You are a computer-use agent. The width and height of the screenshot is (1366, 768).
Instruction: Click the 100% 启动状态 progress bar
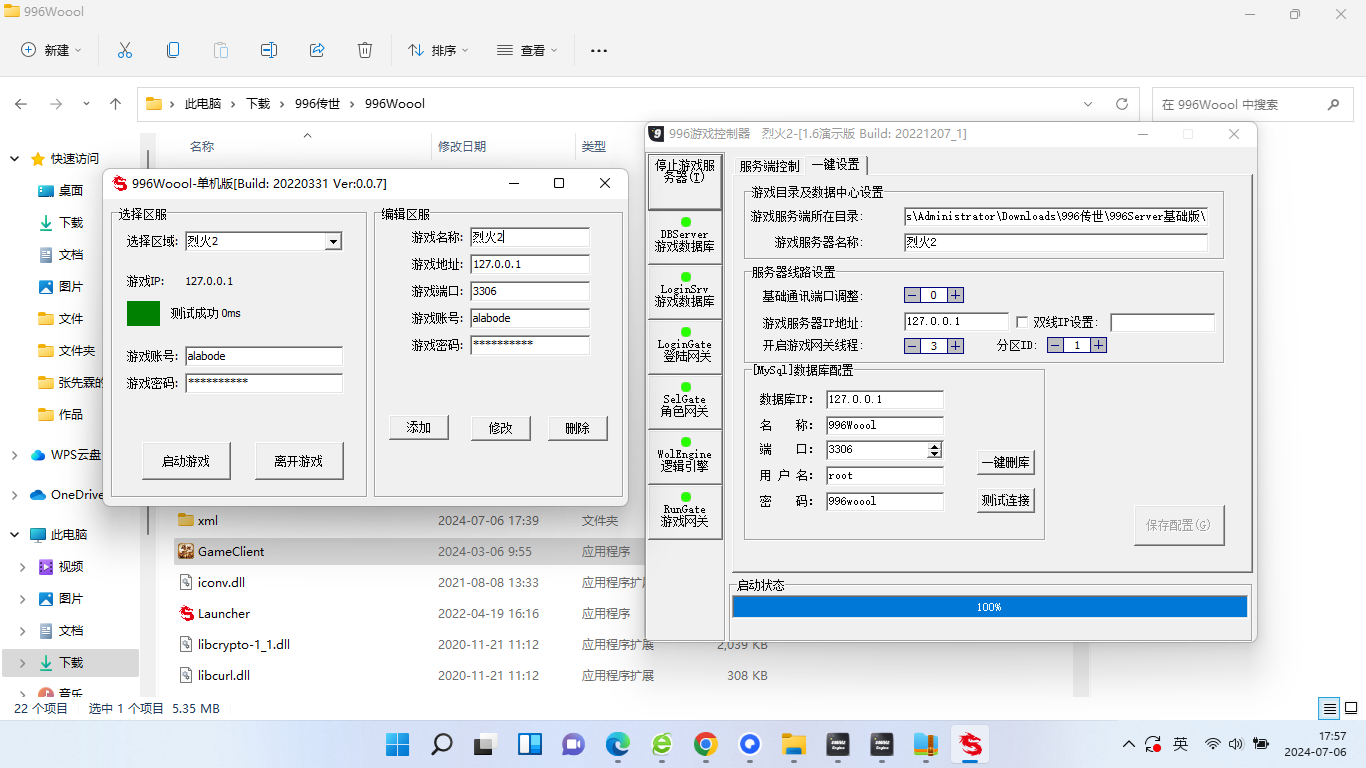990,607
